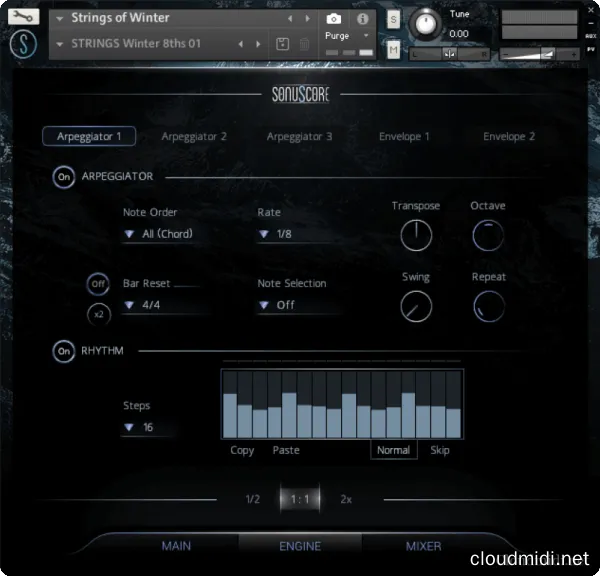Click the Sonuscore S logo icon
The width and height of the screenshot is (600, 576).
click(22, 45)
